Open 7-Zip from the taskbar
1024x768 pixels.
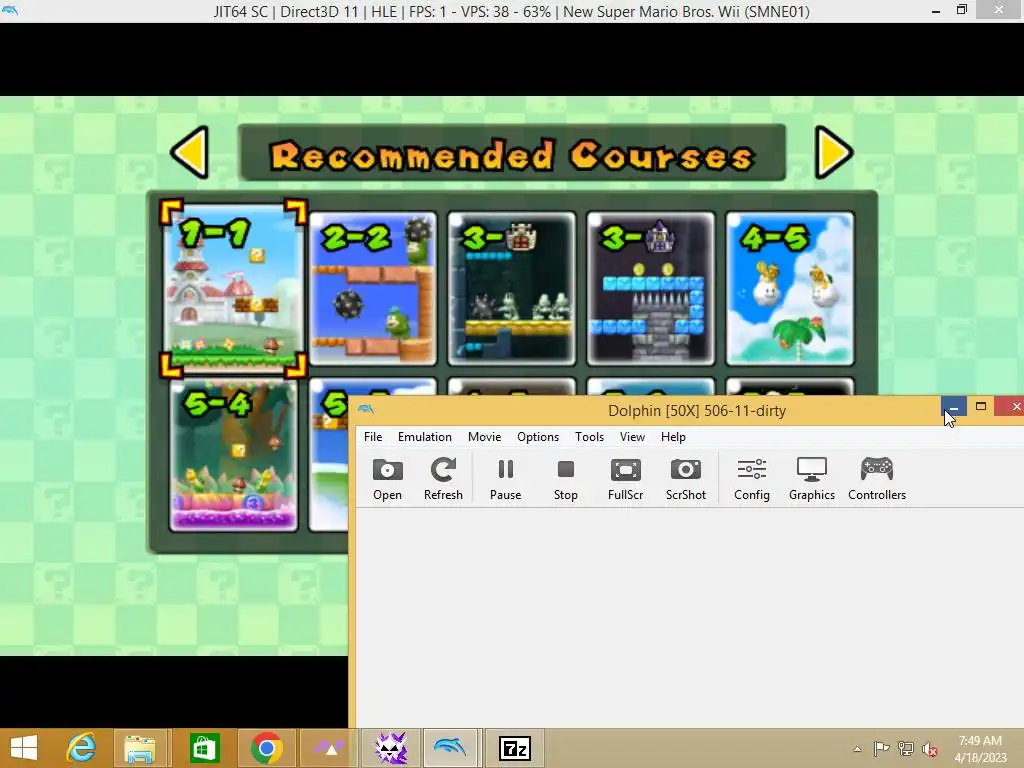pos(515,748)
